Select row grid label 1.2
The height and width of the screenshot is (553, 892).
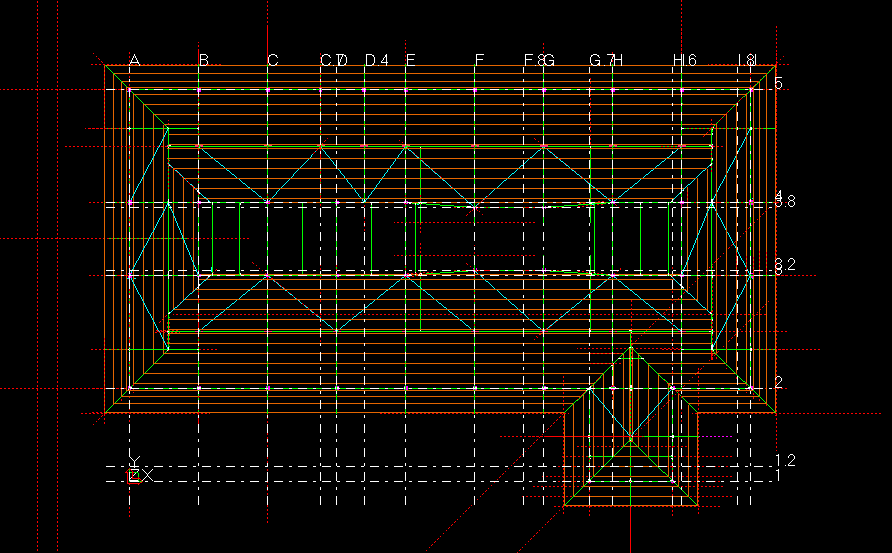785,461
